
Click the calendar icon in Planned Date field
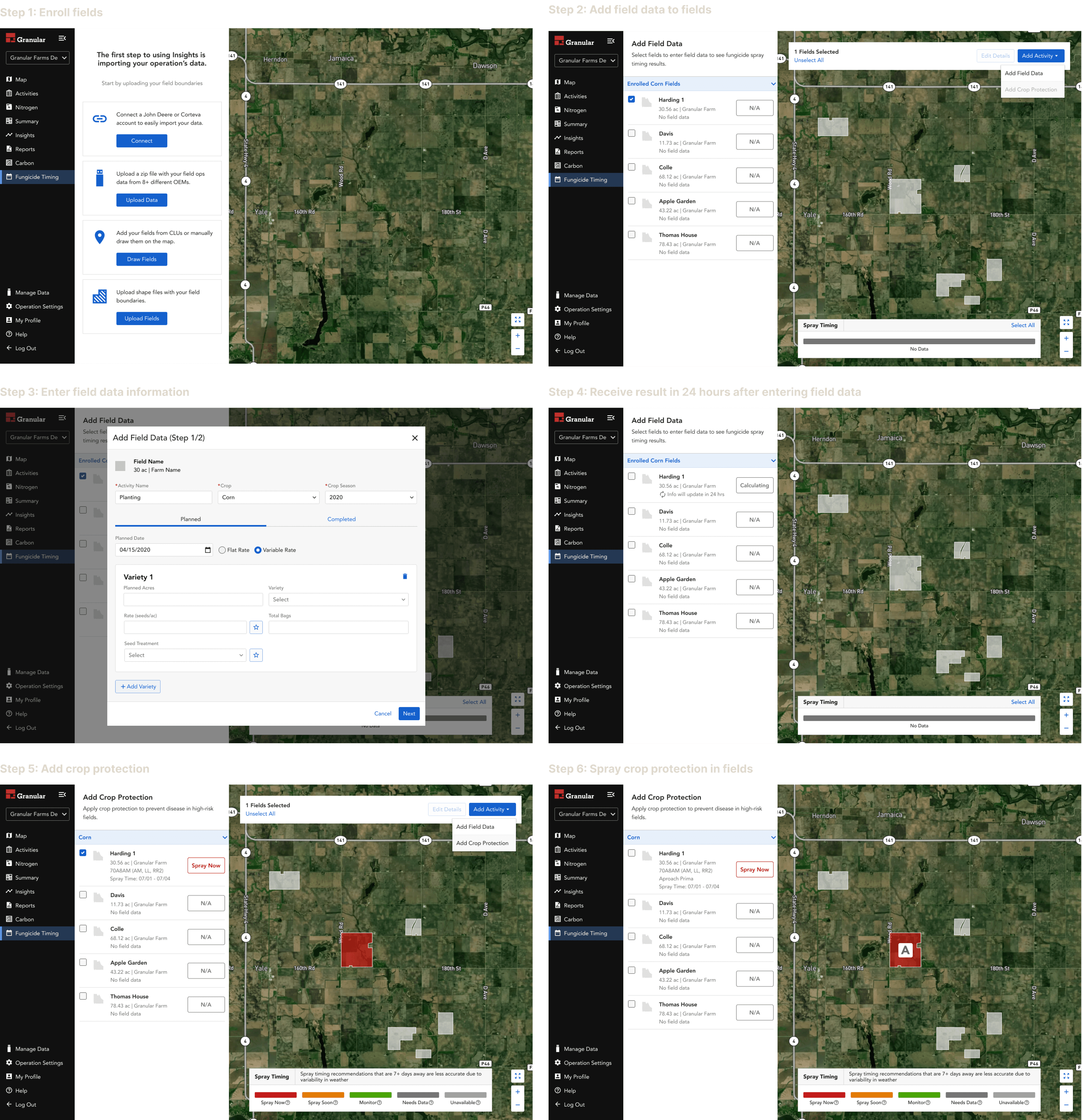pos(208,550)
